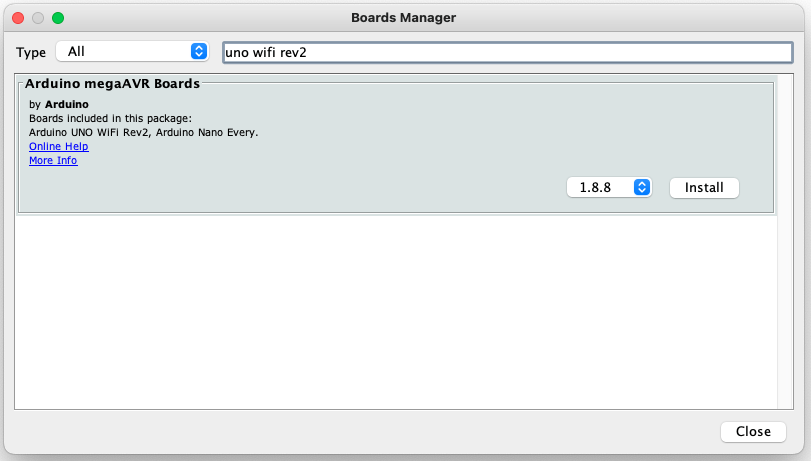
Task: Open the More Info link
Action: pos(53,160)
